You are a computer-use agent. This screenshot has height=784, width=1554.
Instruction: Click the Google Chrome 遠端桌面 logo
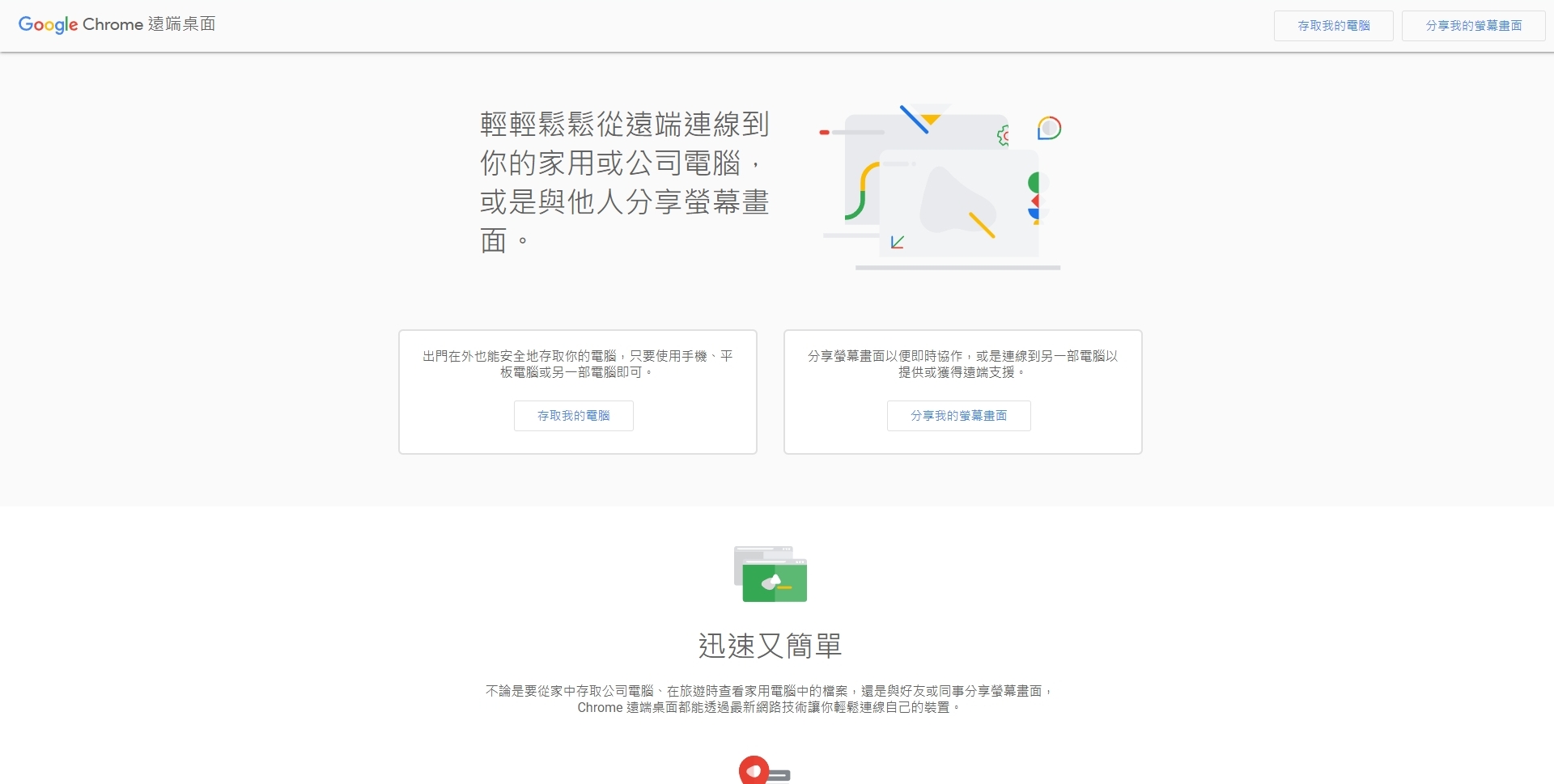117,24
